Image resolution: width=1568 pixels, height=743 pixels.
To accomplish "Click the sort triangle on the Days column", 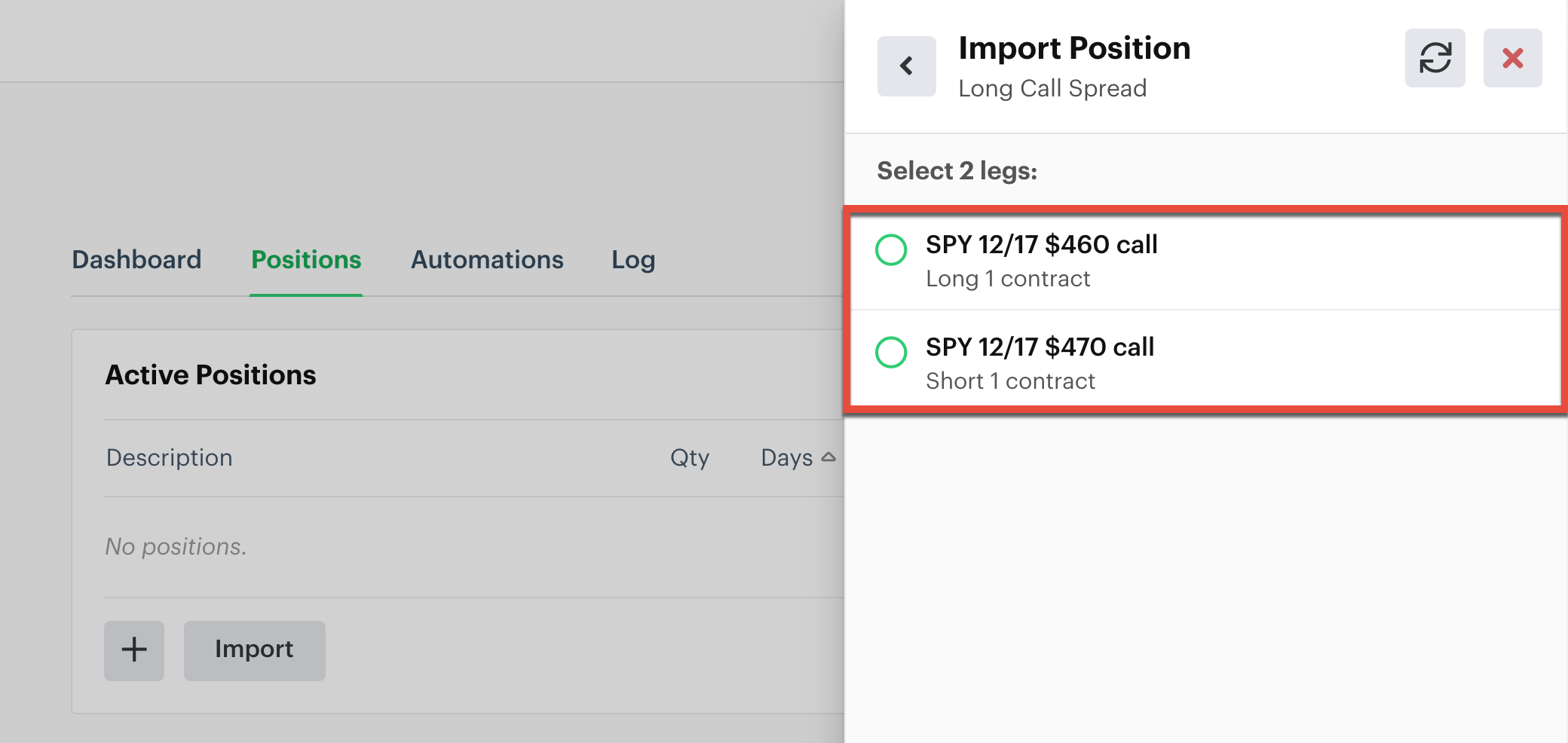I will 827,457.
